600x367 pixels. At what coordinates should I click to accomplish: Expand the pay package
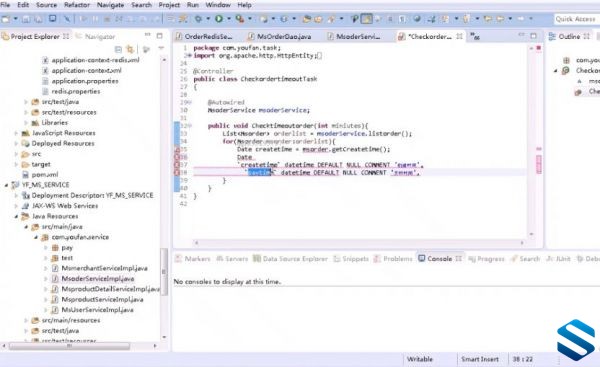click(x=46, y=248)
